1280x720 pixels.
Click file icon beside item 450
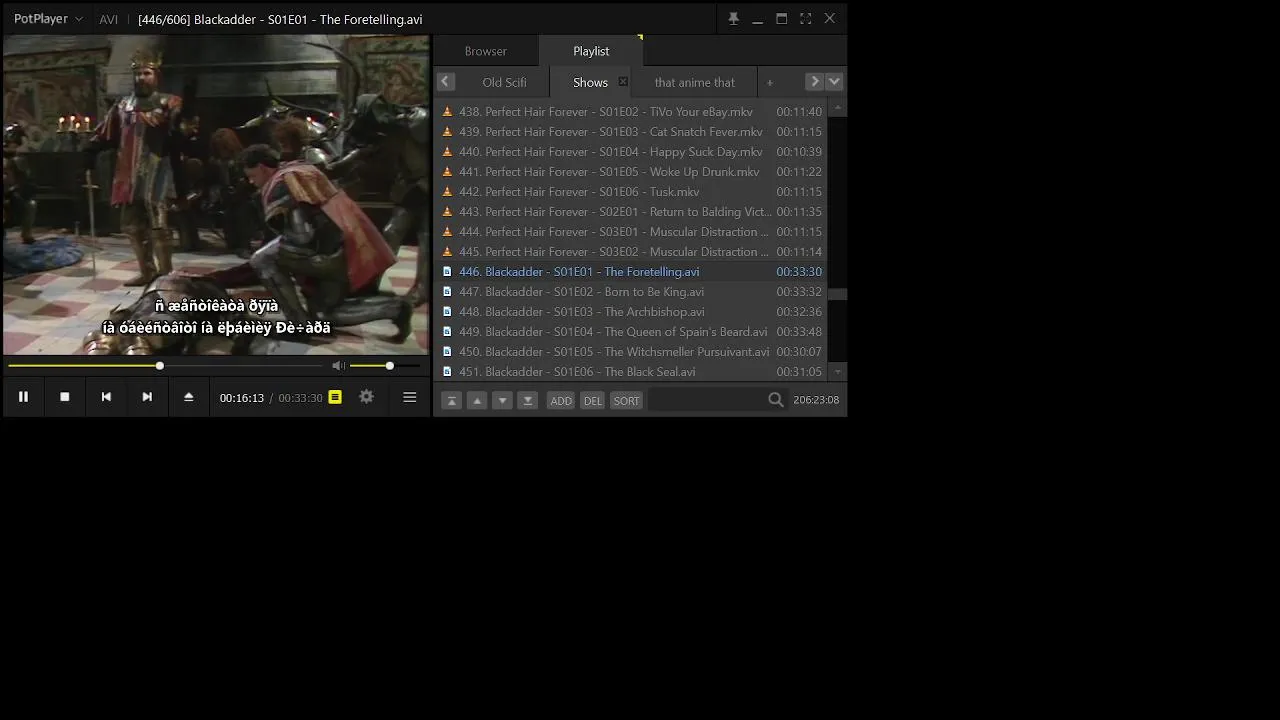pos(447,352)
